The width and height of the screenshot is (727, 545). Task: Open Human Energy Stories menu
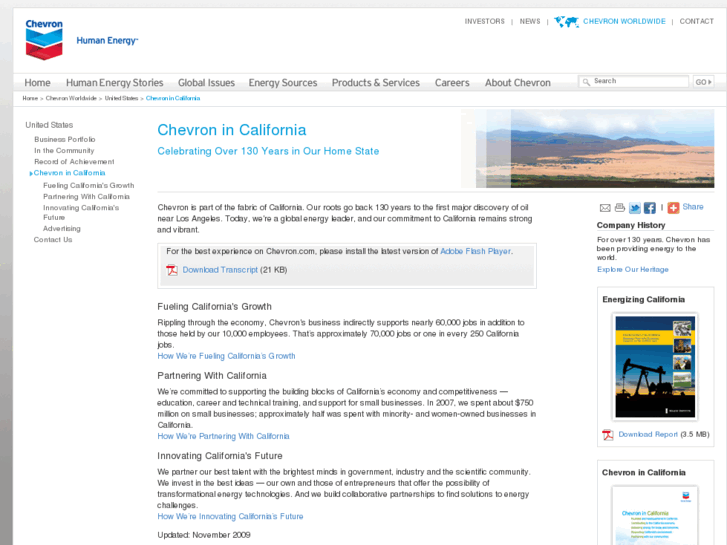pos(115,83)
